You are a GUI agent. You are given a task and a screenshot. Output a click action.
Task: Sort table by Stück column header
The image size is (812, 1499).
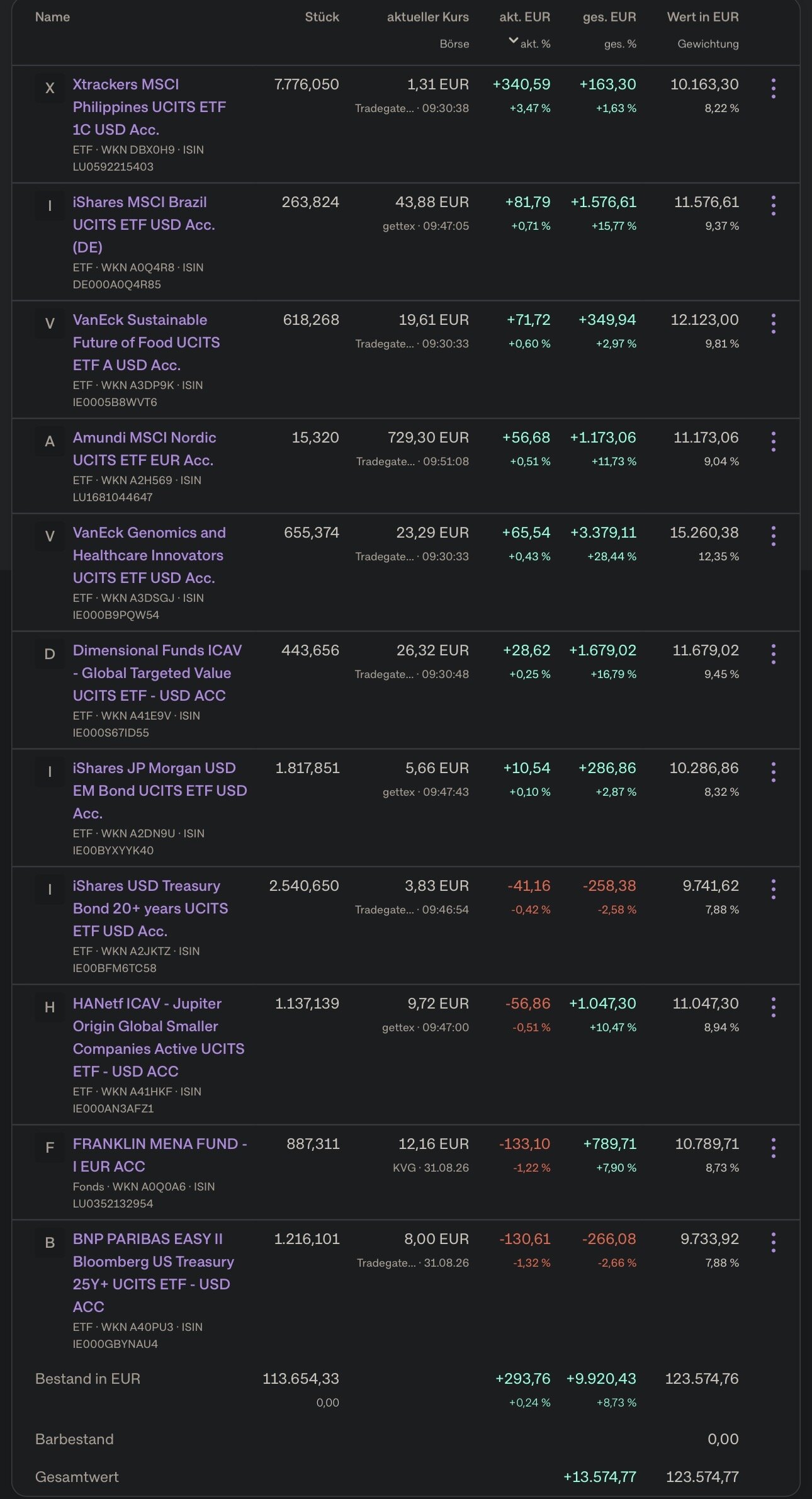click(x=322, y=17)
